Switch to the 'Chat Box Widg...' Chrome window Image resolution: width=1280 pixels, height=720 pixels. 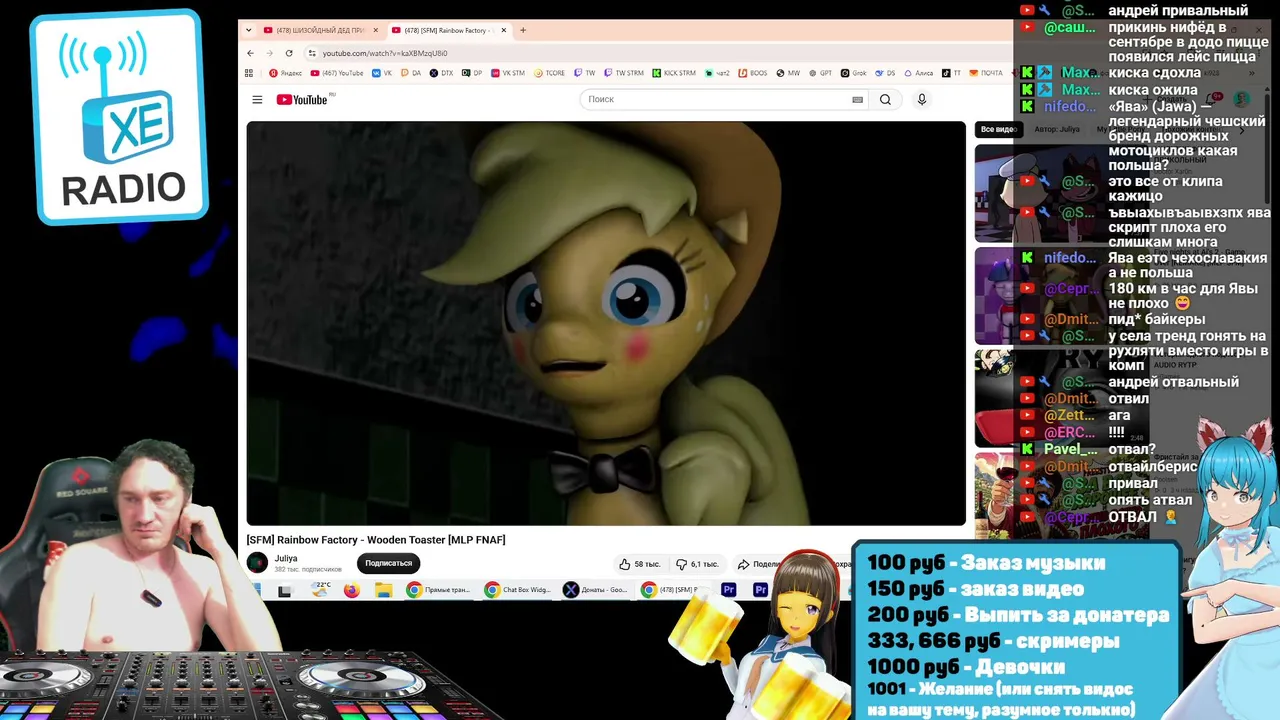tap(517, 591)
